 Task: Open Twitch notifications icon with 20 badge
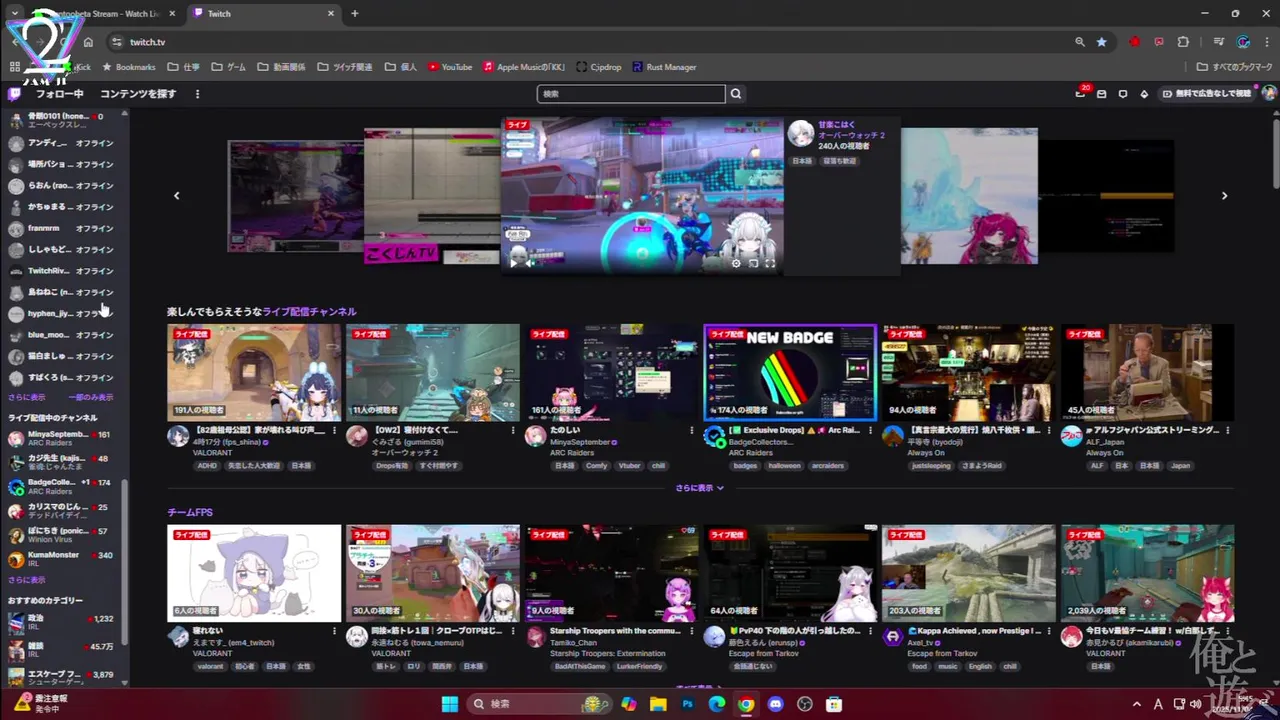(x=1081, y=93)
